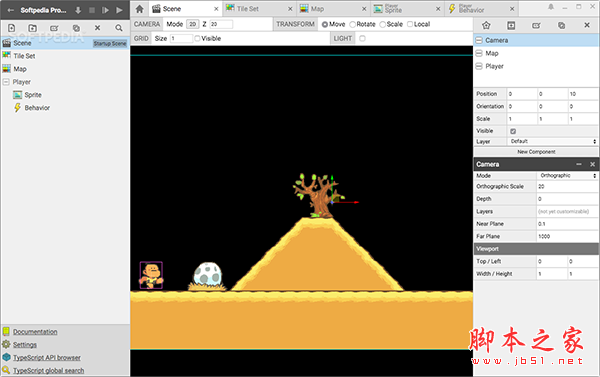Viewport: 600px width, 377px height.
Task: Stop the running game
Action: tap(92, 10)
